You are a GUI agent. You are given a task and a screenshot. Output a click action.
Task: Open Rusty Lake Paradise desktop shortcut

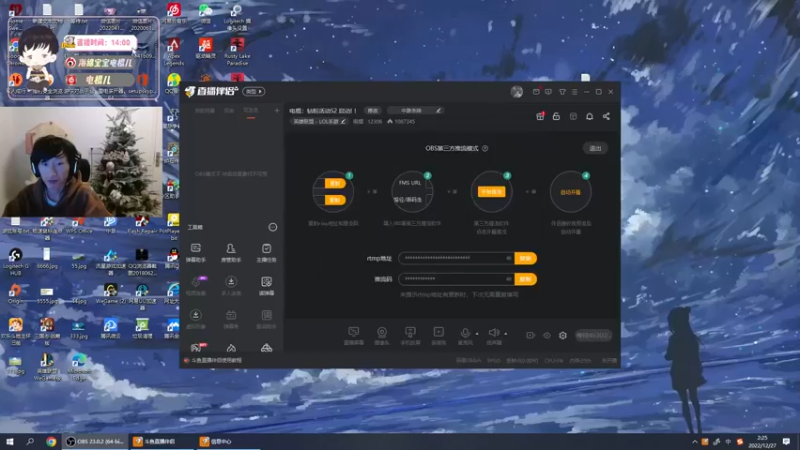pos(237,52)
